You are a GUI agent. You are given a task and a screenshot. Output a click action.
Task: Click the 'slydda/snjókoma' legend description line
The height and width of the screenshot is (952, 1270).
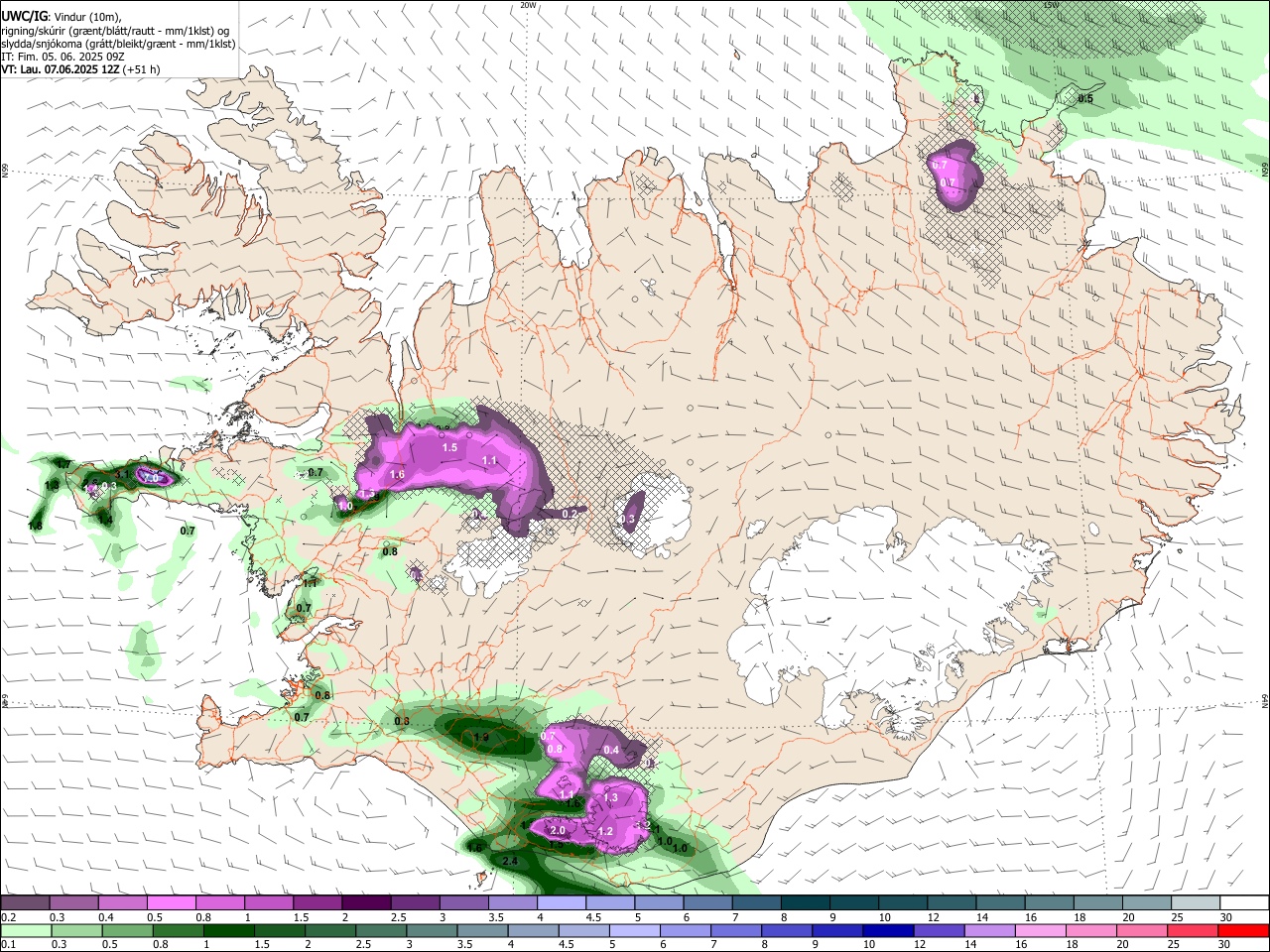click(x=118, y=44)
